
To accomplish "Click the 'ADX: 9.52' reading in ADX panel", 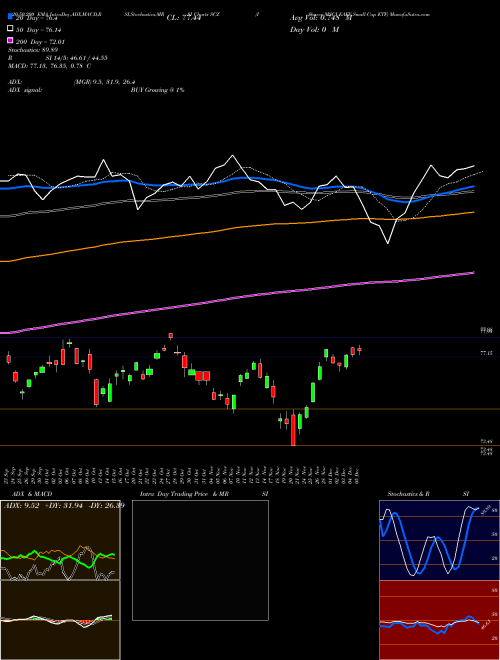I will point(21,505).
